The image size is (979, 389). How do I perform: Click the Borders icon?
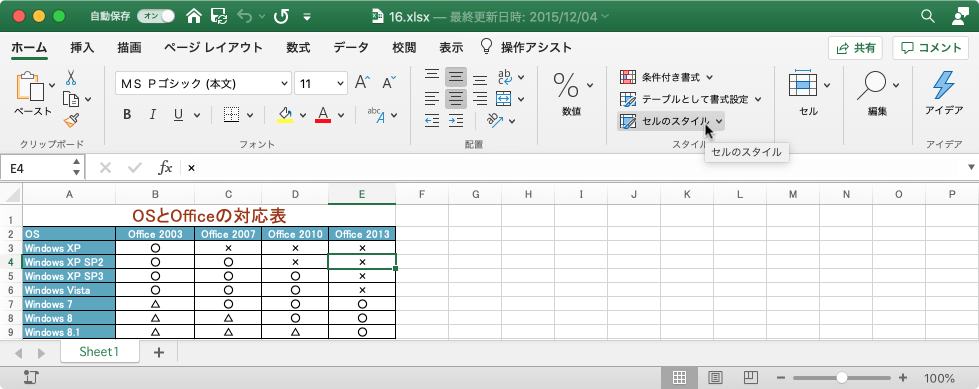232,115
